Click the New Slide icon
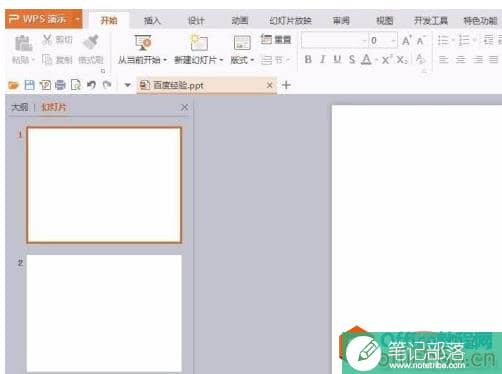Screen dimensions: 502x374 199,43
